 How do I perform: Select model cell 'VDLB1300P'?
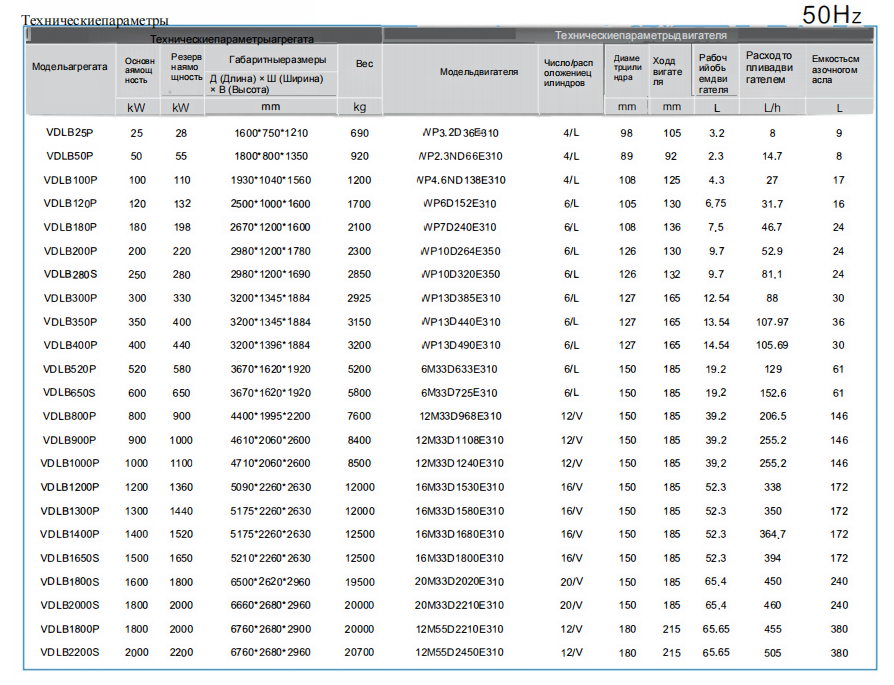click(x=70, y=511)
